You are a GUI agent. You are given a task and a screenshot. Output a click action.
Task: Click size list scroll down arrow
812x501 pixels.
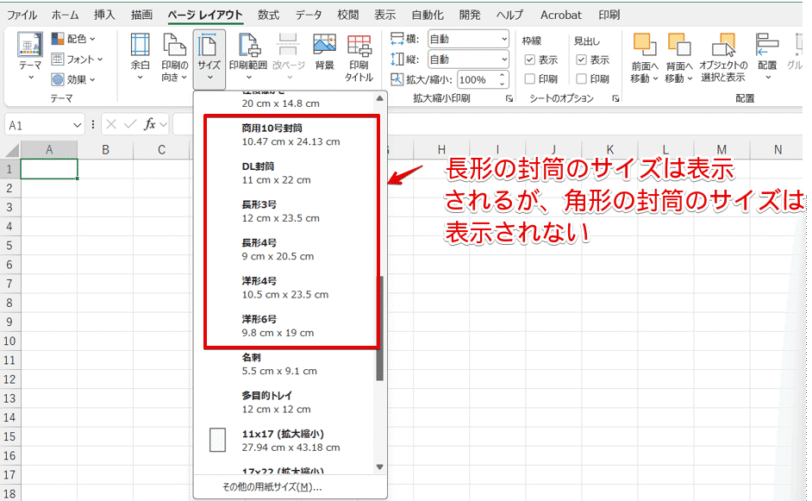(380, 467)
